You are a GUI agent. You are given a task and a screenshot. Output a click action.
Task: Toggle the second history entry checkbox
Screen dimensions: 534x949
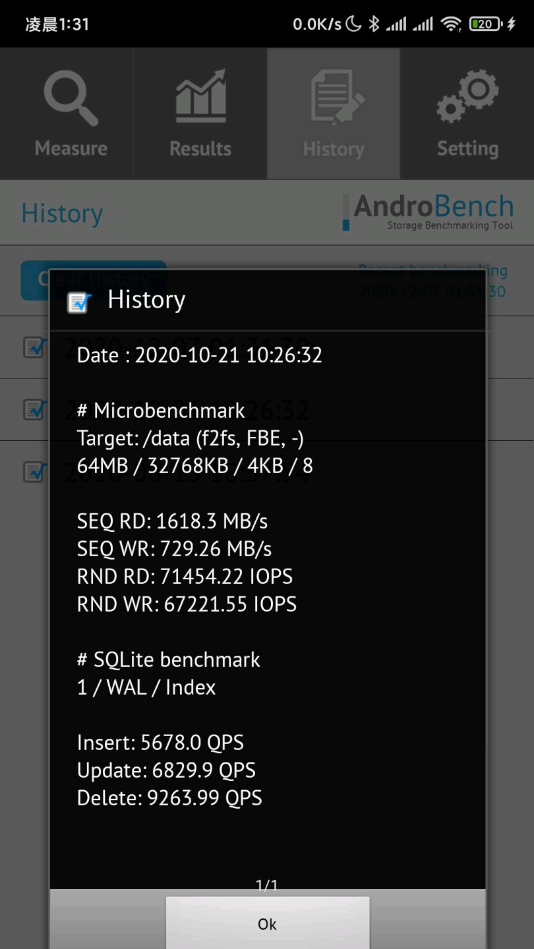pos(34,409)
